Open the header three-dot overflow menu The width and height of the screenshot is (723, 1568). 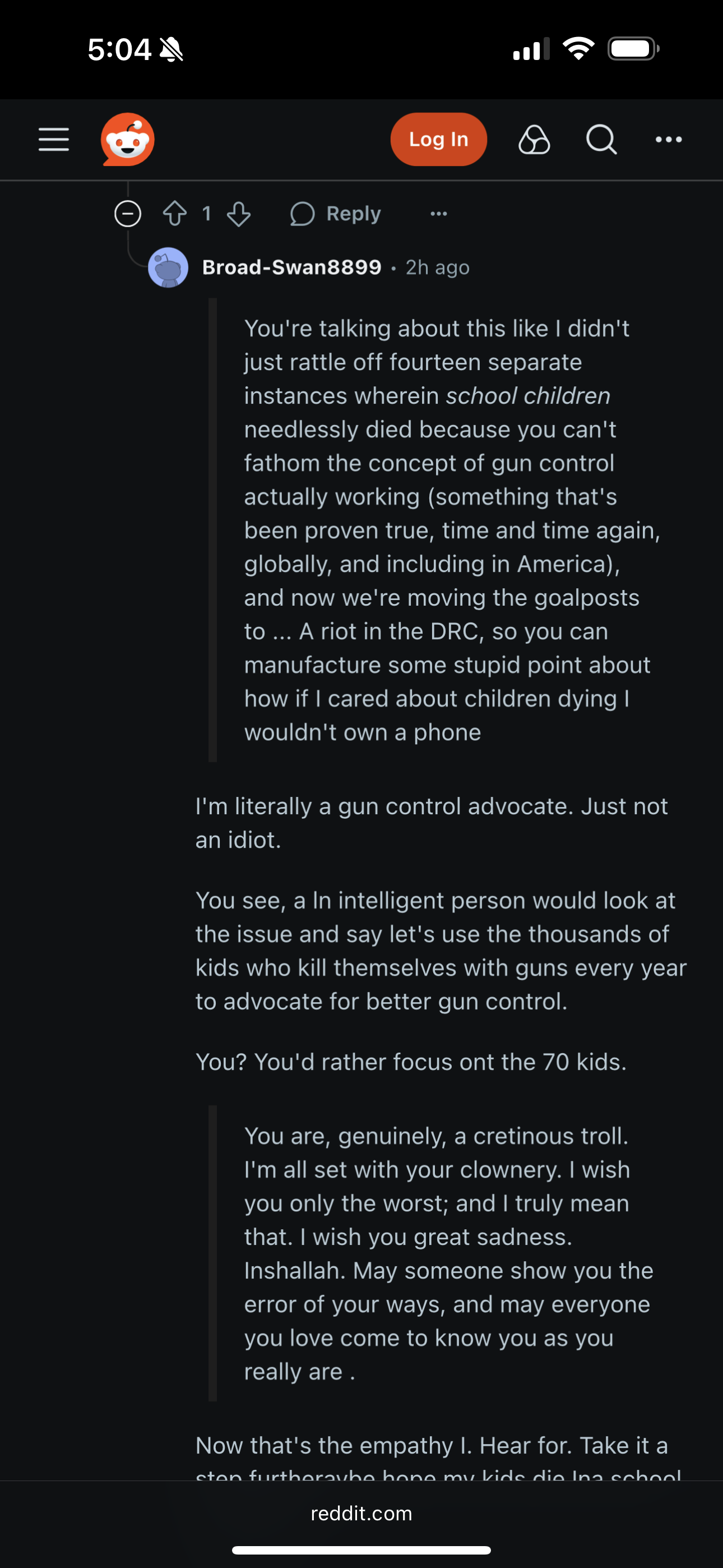click(668, 140)
